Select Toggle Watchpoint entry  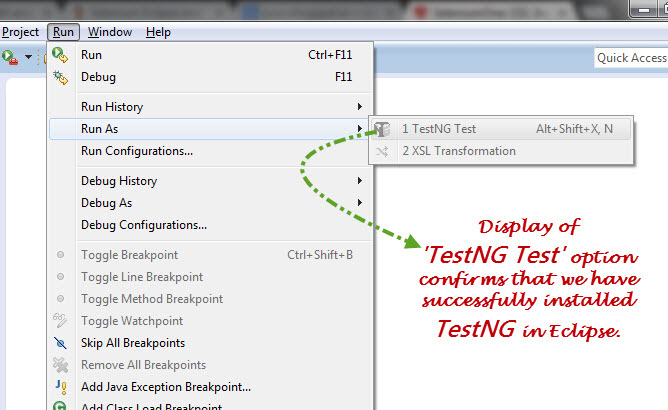211,321
